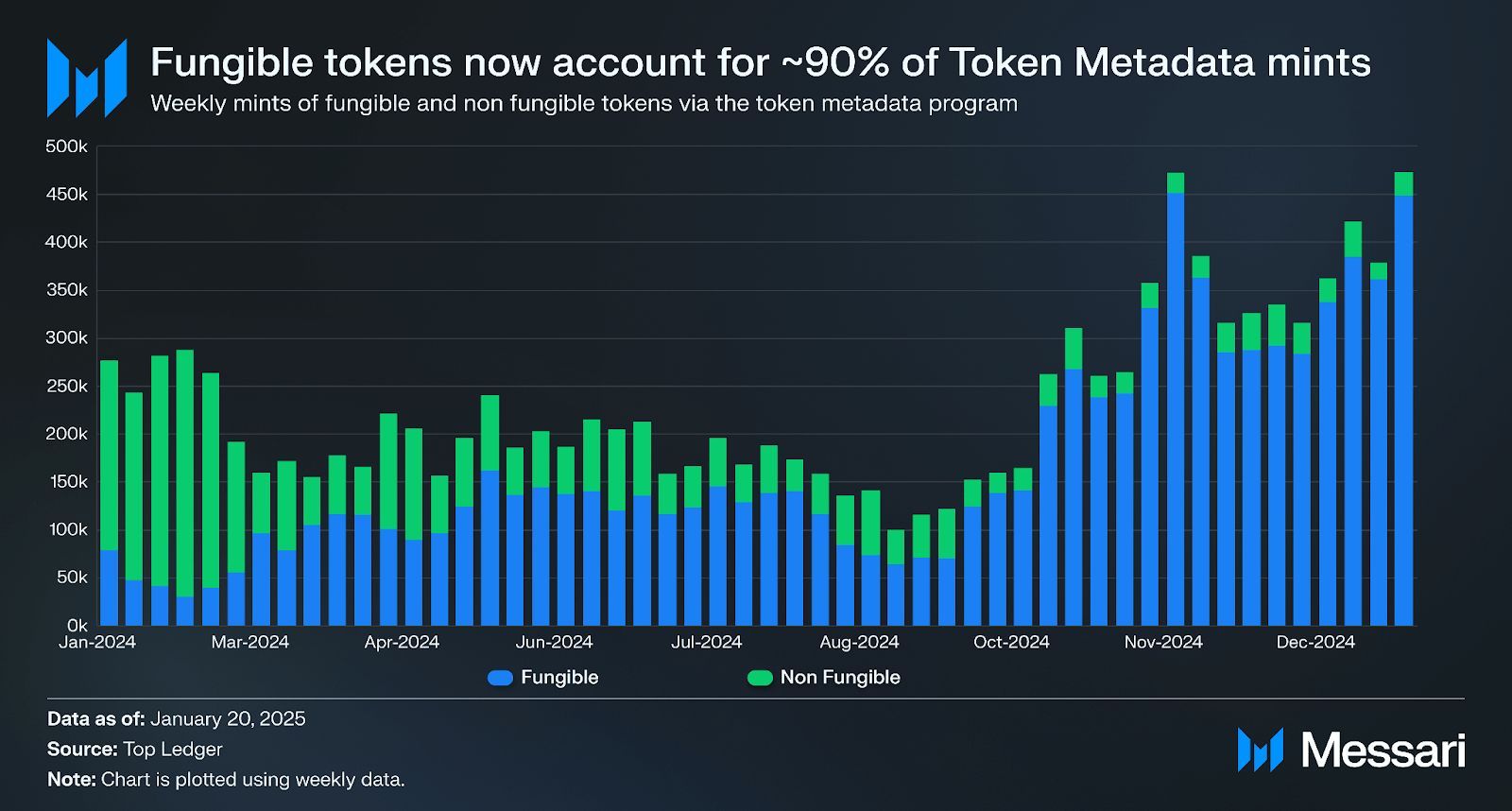The image size is (1512, 811).
Task: Click the green Non Fungible legend swatch
Action: pos(760,678)
